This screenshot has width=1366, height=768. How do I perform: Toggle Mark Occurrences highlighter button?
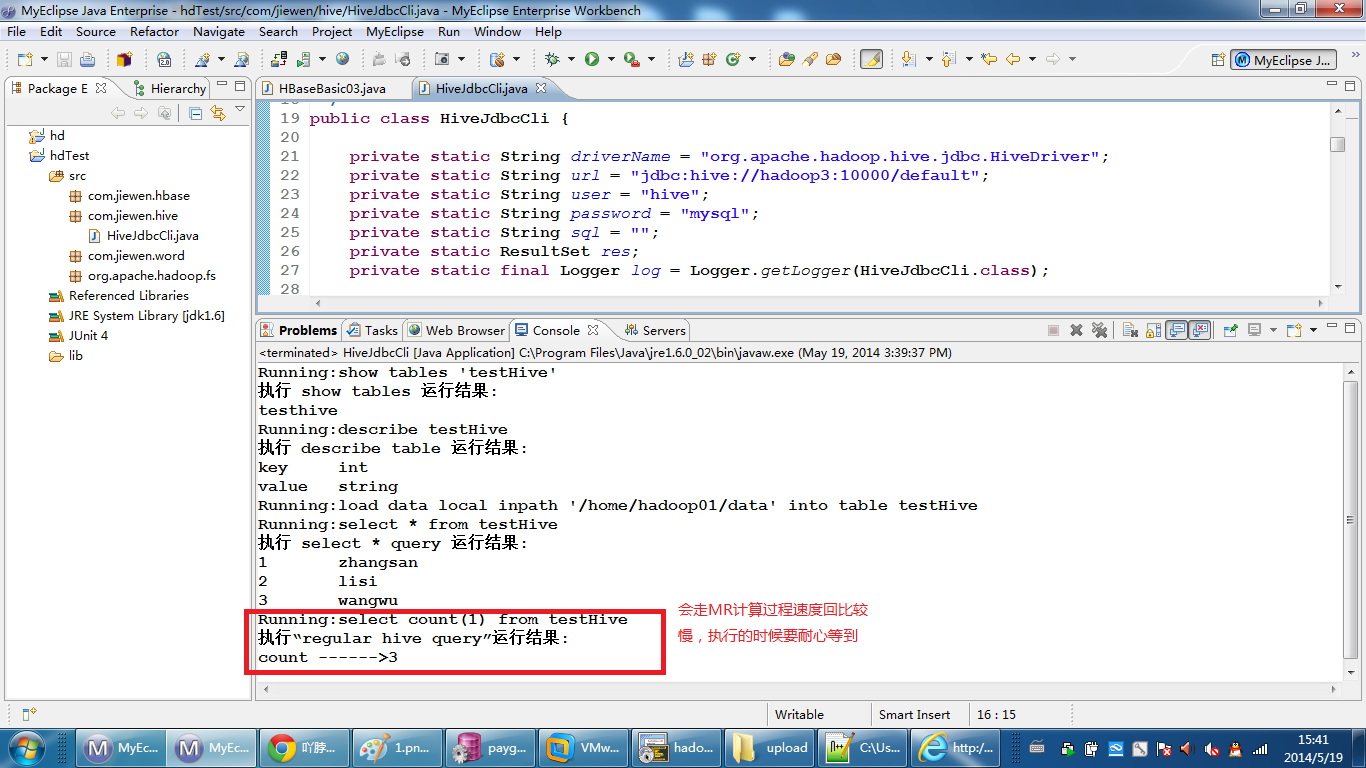871,60
